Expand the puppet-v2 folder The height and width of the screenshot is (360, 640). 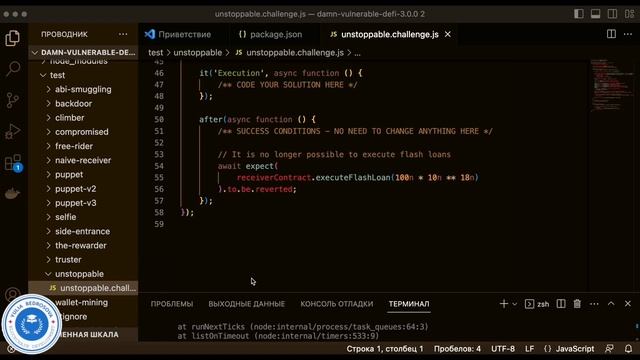(x=84, y=189)
